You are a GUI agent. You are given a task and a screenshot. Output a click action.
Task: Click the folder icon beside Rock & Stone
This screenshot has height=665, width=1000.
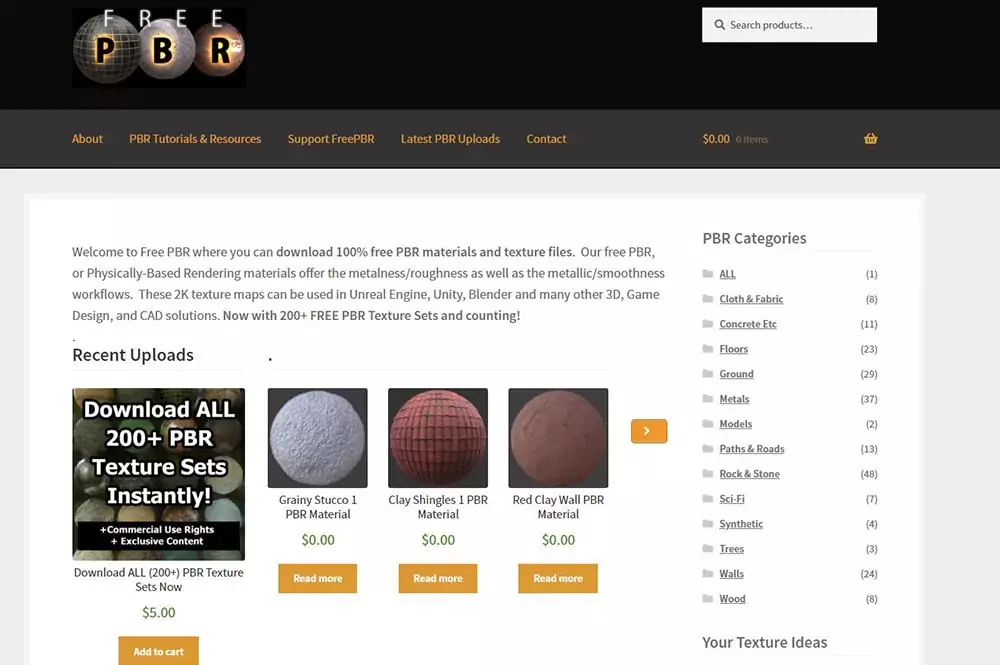coord(707,474)
